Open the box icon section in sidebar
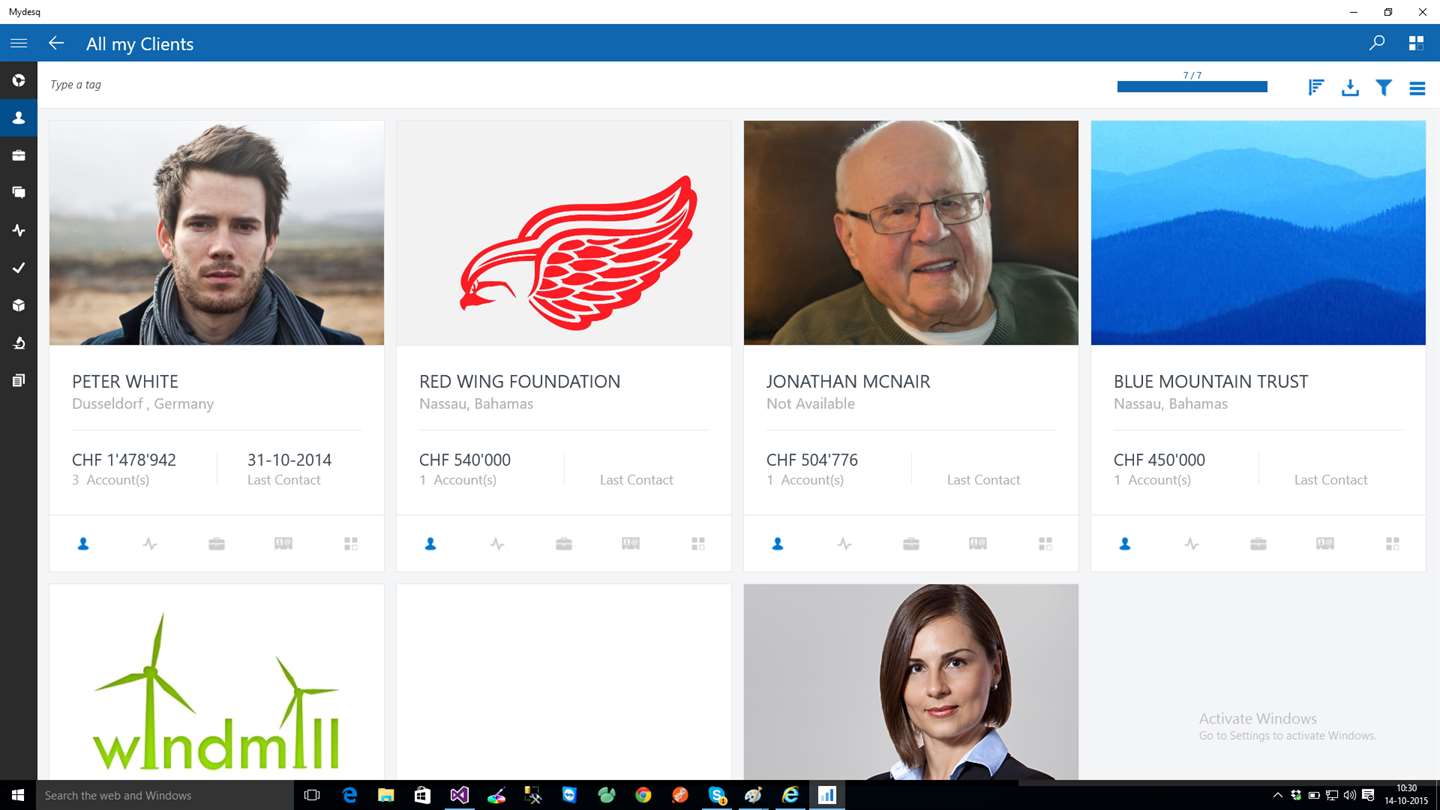Screen dimensions: 1440x810 point(18,305)
